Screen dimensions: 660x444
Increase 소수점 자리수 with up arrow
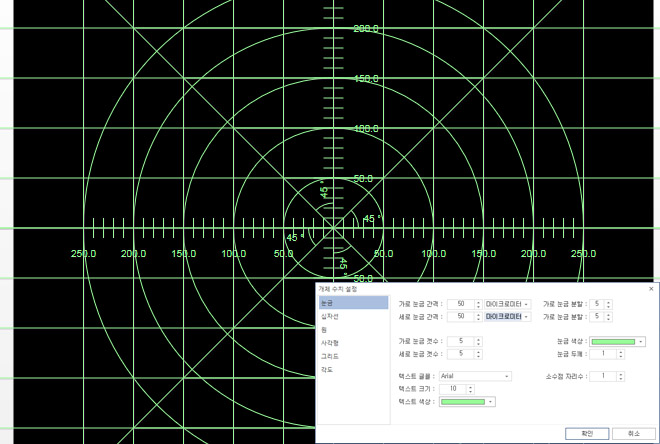pos(620,374)
